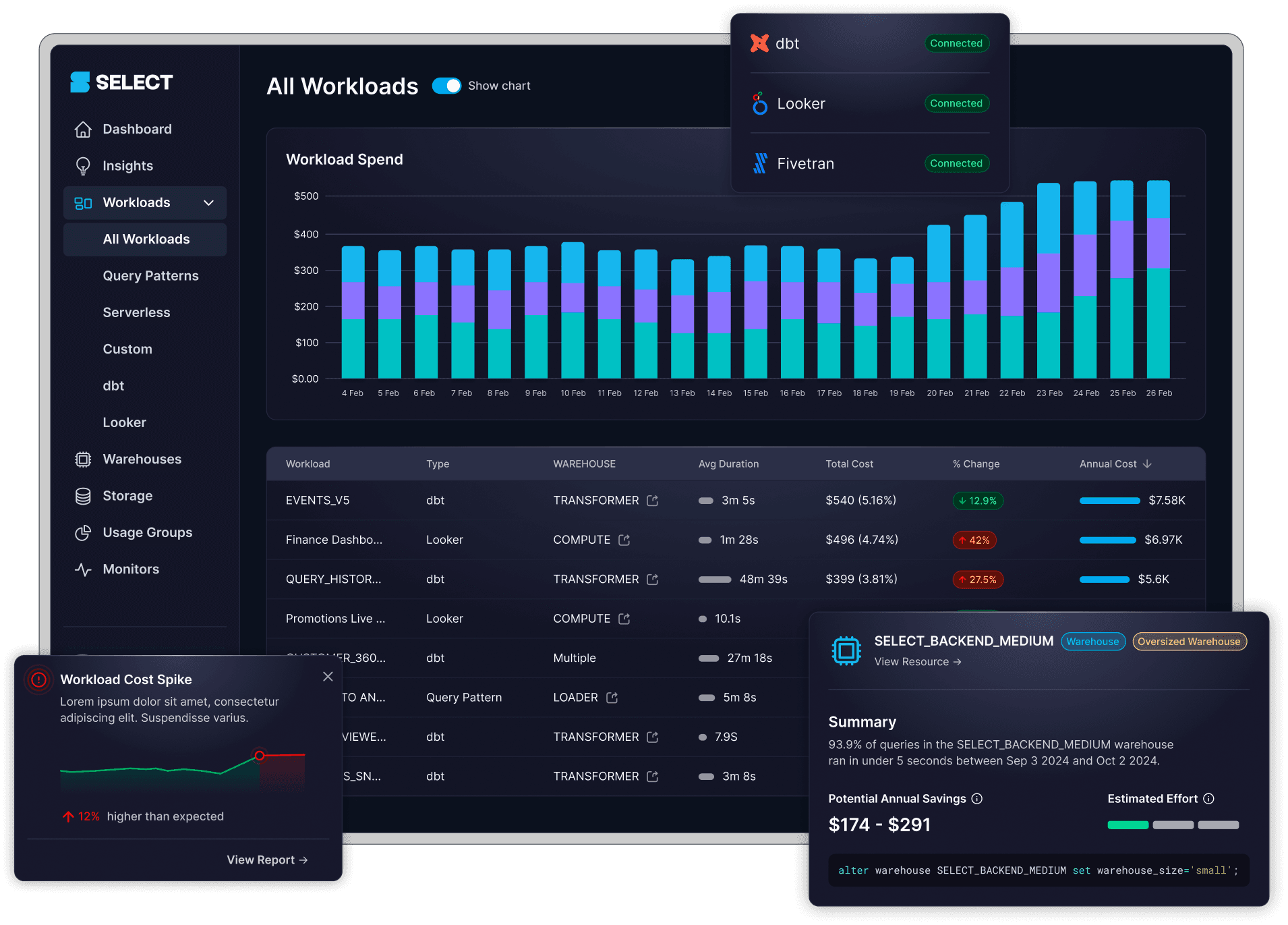
Task: Open LOADER external link icon
Action: [612, 698]
